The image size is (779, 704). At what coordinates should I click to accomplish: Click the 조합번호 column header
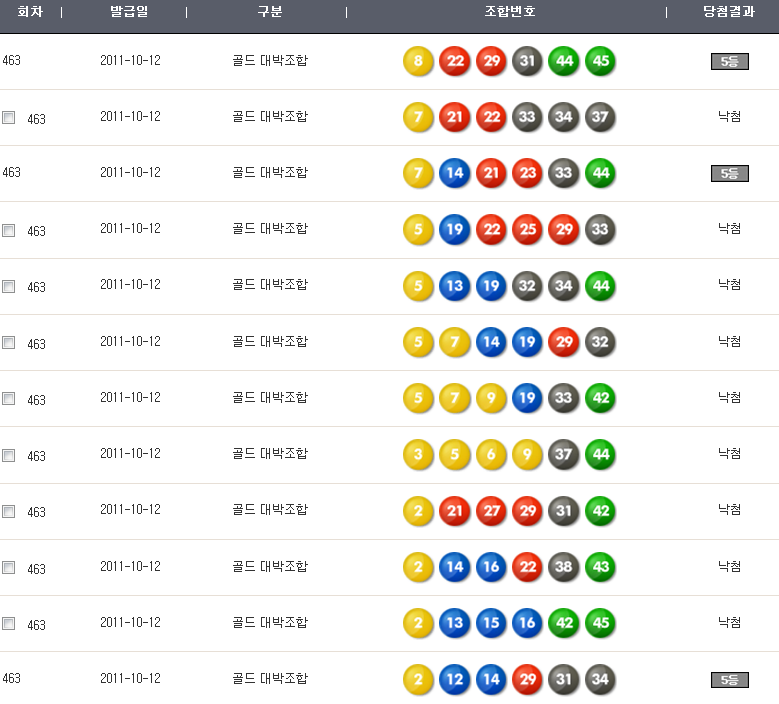tap(509, 12)
